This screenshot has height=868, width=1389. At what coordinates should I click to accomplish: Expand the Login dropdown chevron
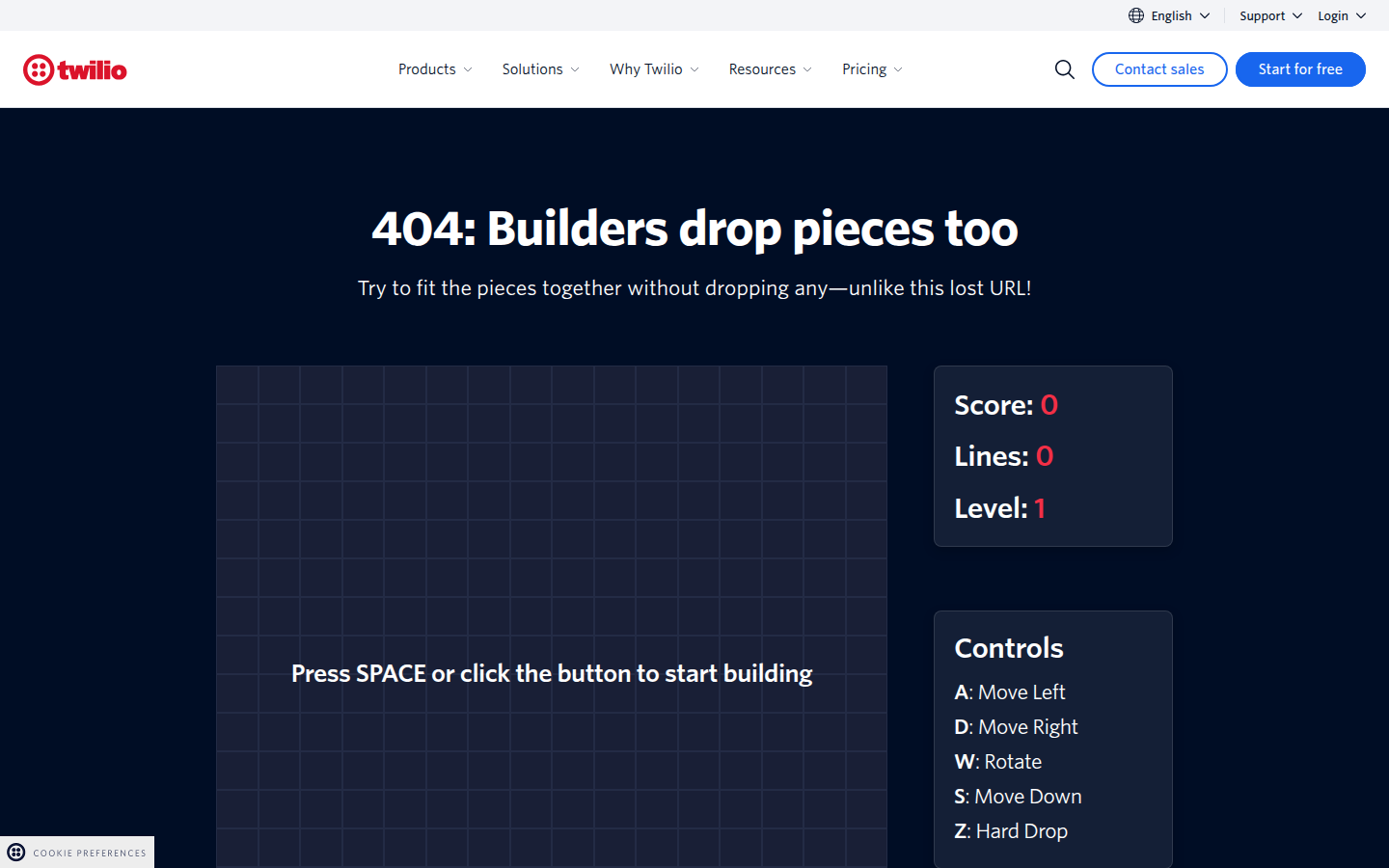pyautogui.click(x=1361, y=15)
